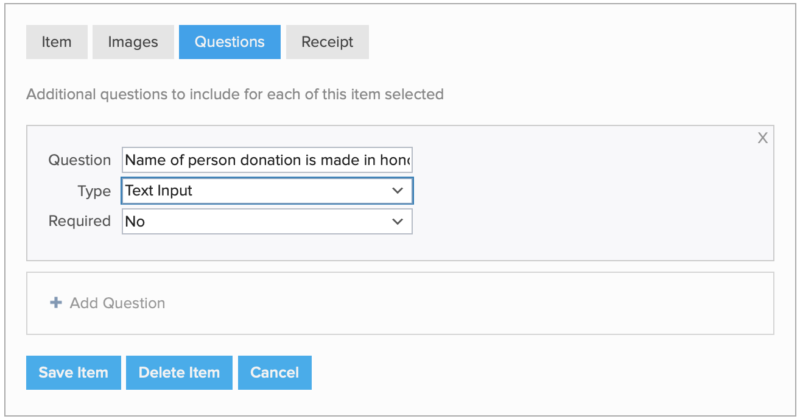Switch to the Item tab
The height and width of the screenshot is (419, 800).
click(56, 42)
